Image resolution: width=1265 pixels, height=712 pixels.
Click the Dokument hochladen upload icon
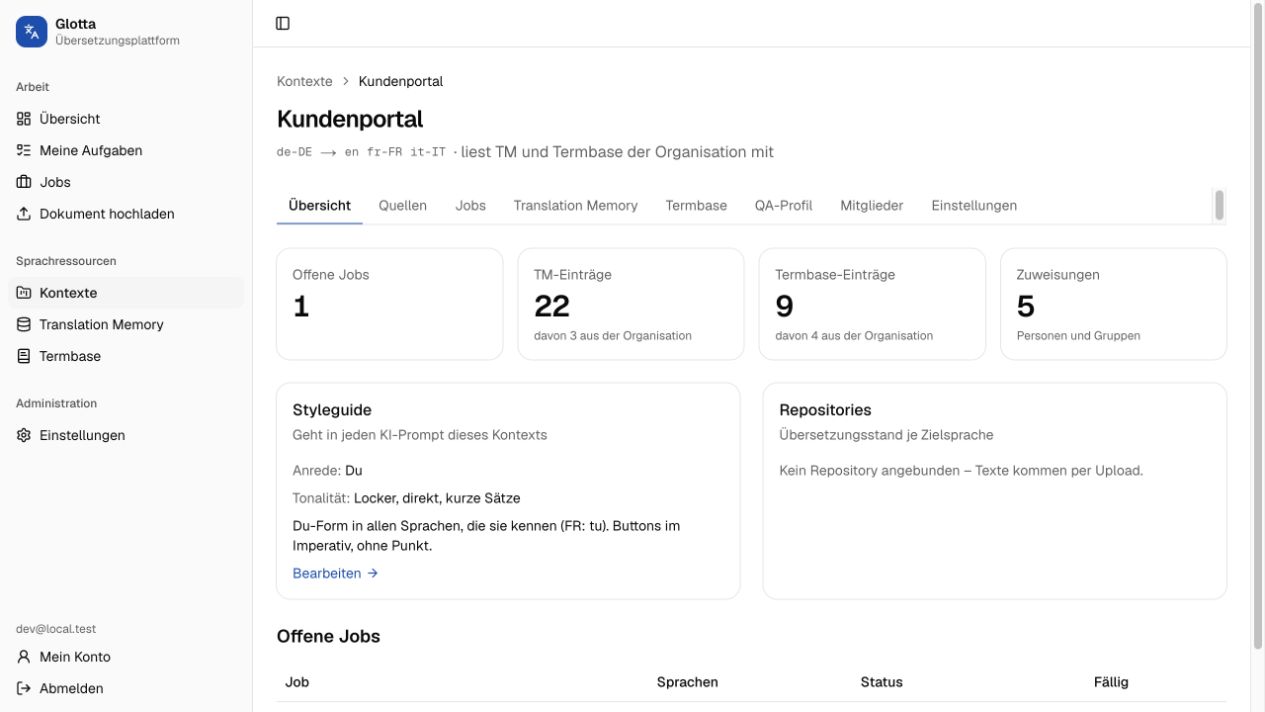pyautogui.click(x=24, y=214)
